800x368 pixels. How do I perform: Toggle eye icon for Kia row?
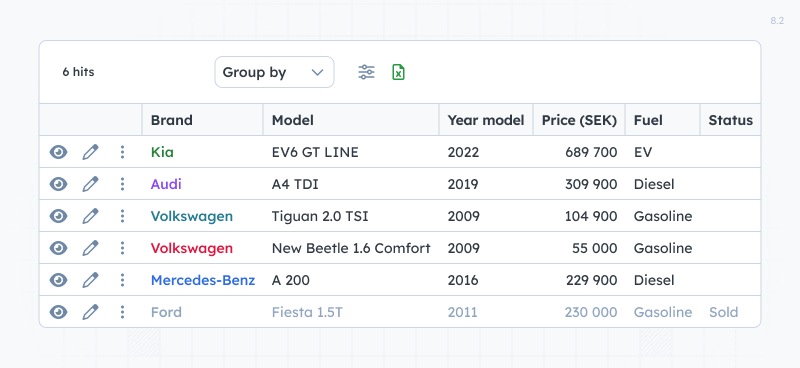pos(58,152)
